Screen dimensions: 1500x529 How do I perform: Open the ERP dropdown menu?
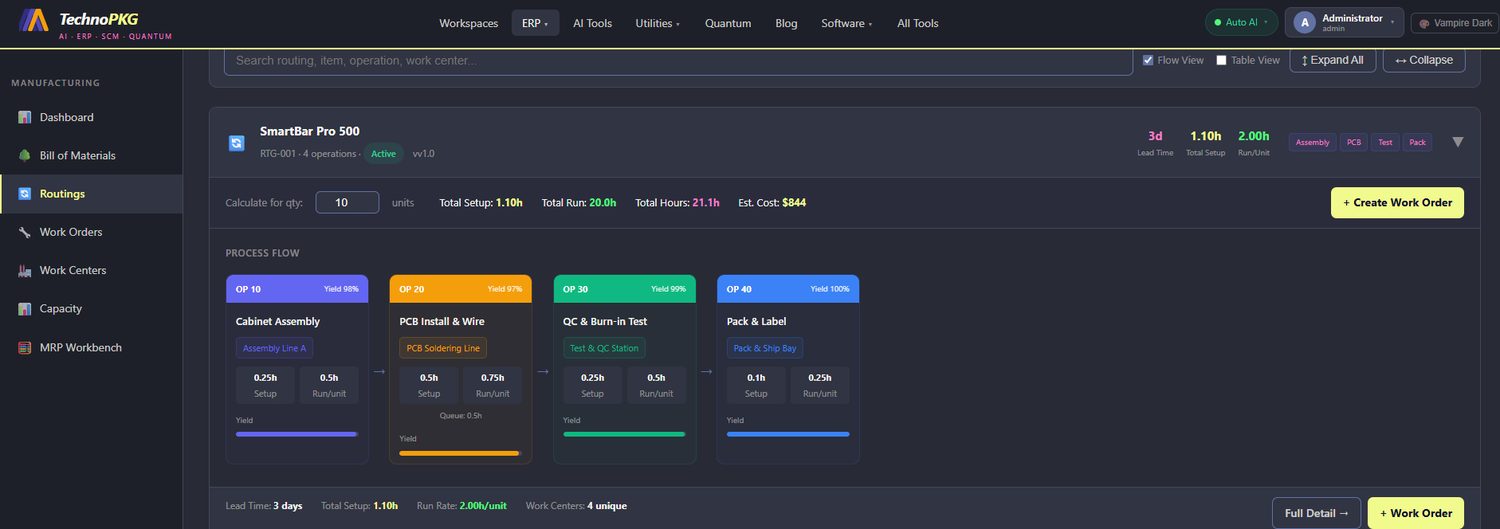[x=535, y=23]
